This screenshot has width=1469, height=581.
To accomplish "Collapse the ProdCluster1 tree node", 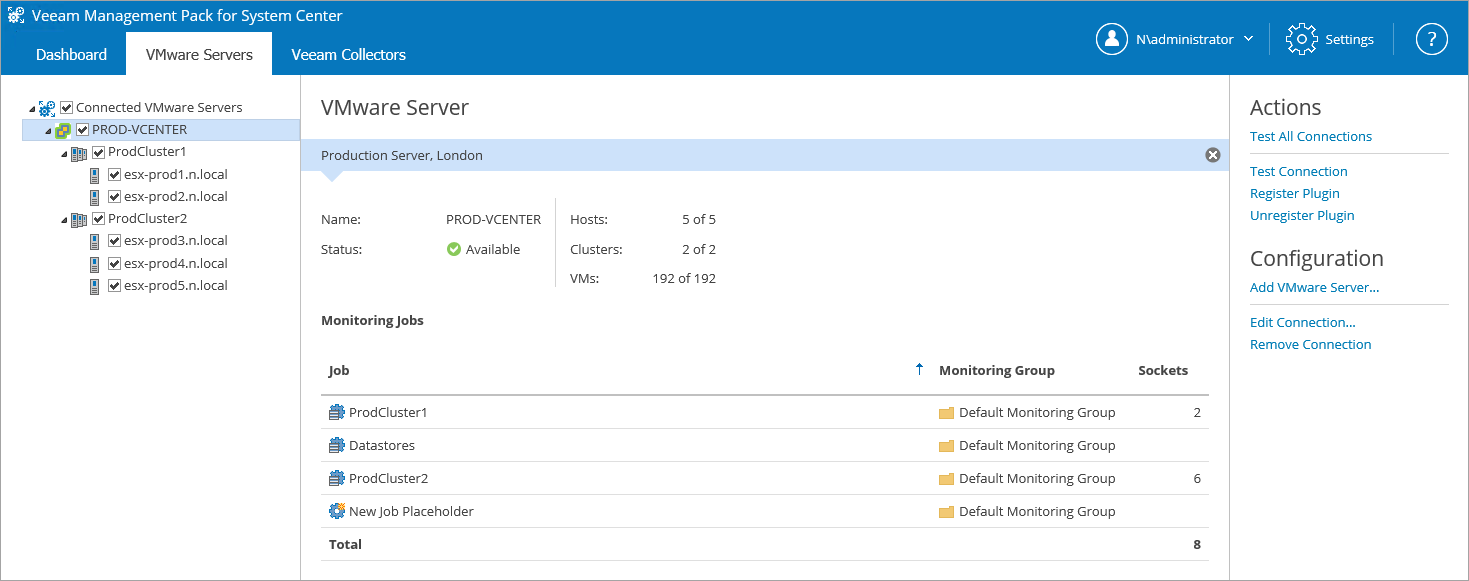I will point(65,154).
